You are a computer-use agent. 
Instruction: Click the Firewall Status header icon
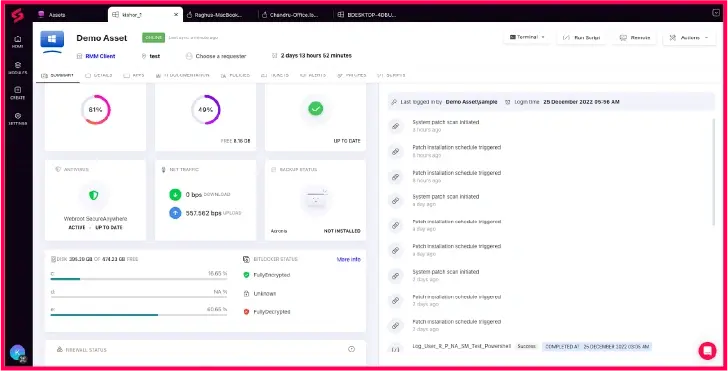[59, 350]
